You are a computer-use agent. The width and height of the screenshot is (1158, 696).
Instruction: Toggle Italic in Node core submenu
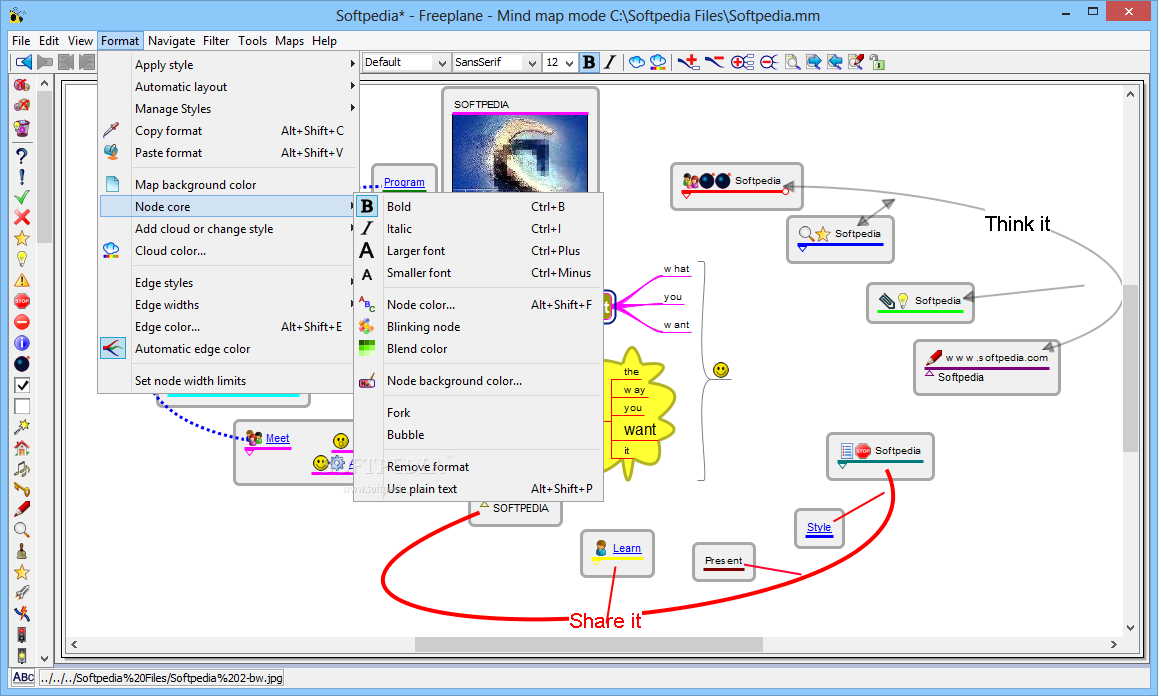(x=479, y=229)
